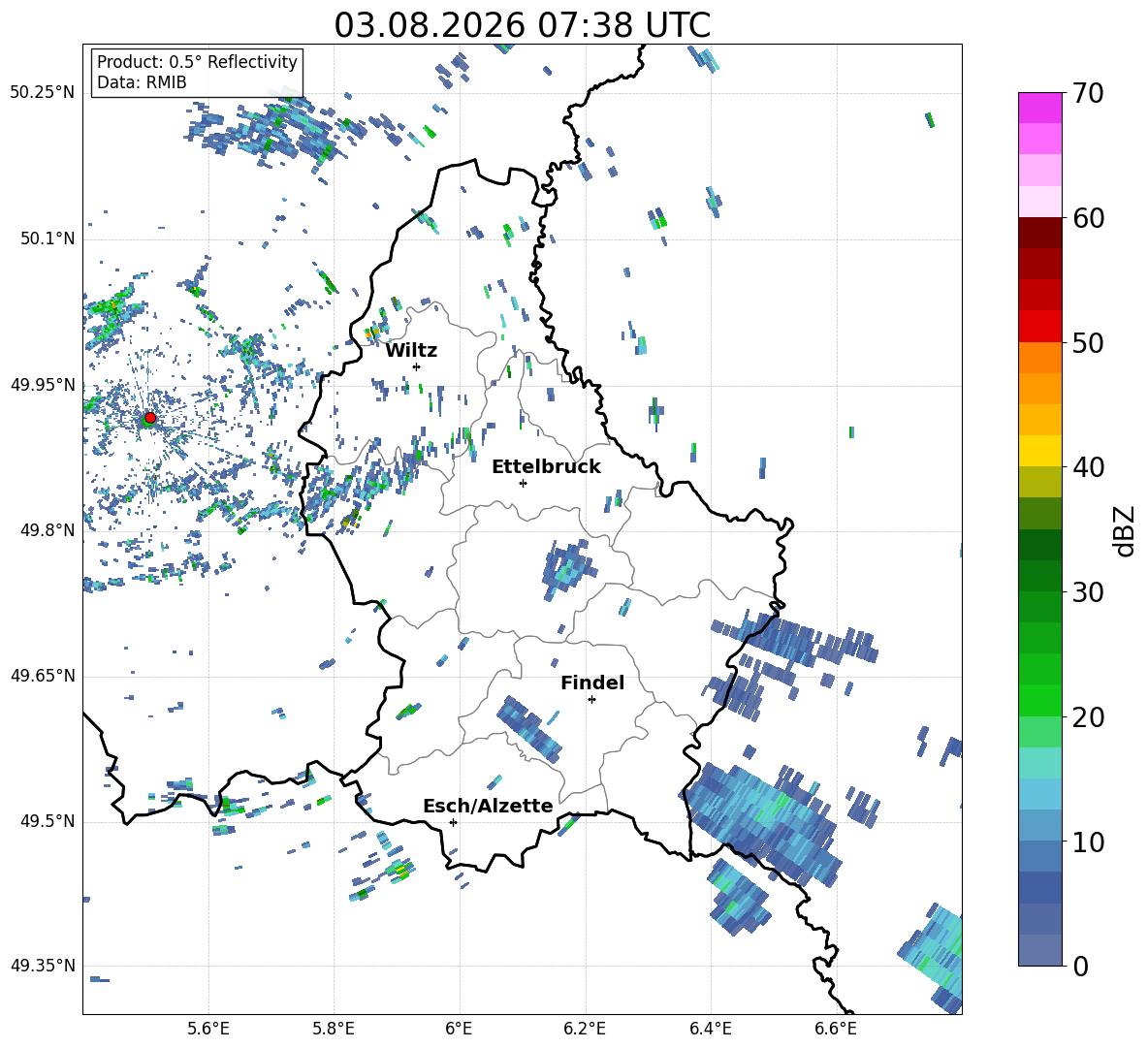Click the Esch/Alzette station cross marker
This screenshot has height=1048, width=1148.
(x=453, y=822)
